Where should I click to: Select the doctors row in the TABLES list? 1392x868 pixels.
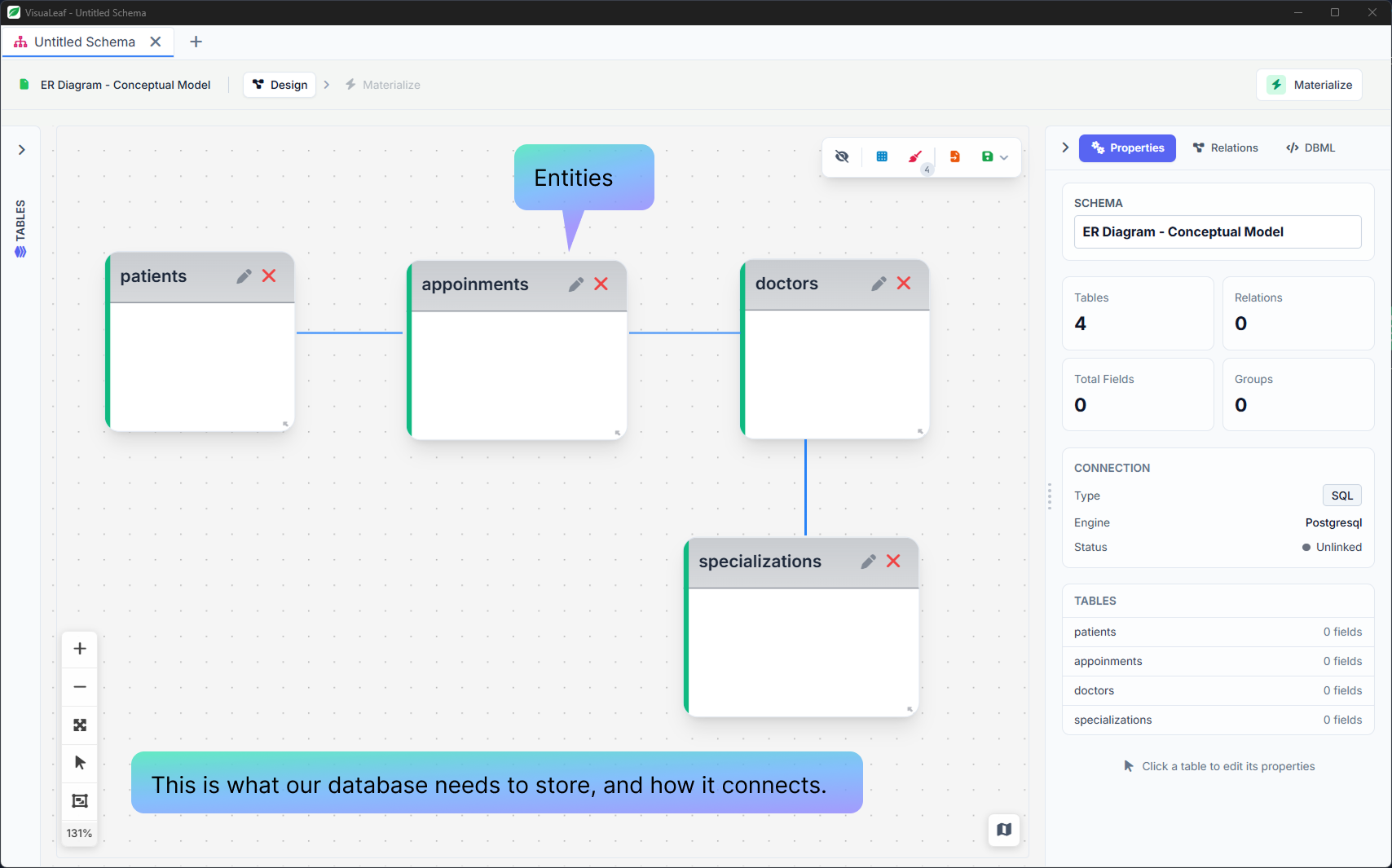(1218, 690)
